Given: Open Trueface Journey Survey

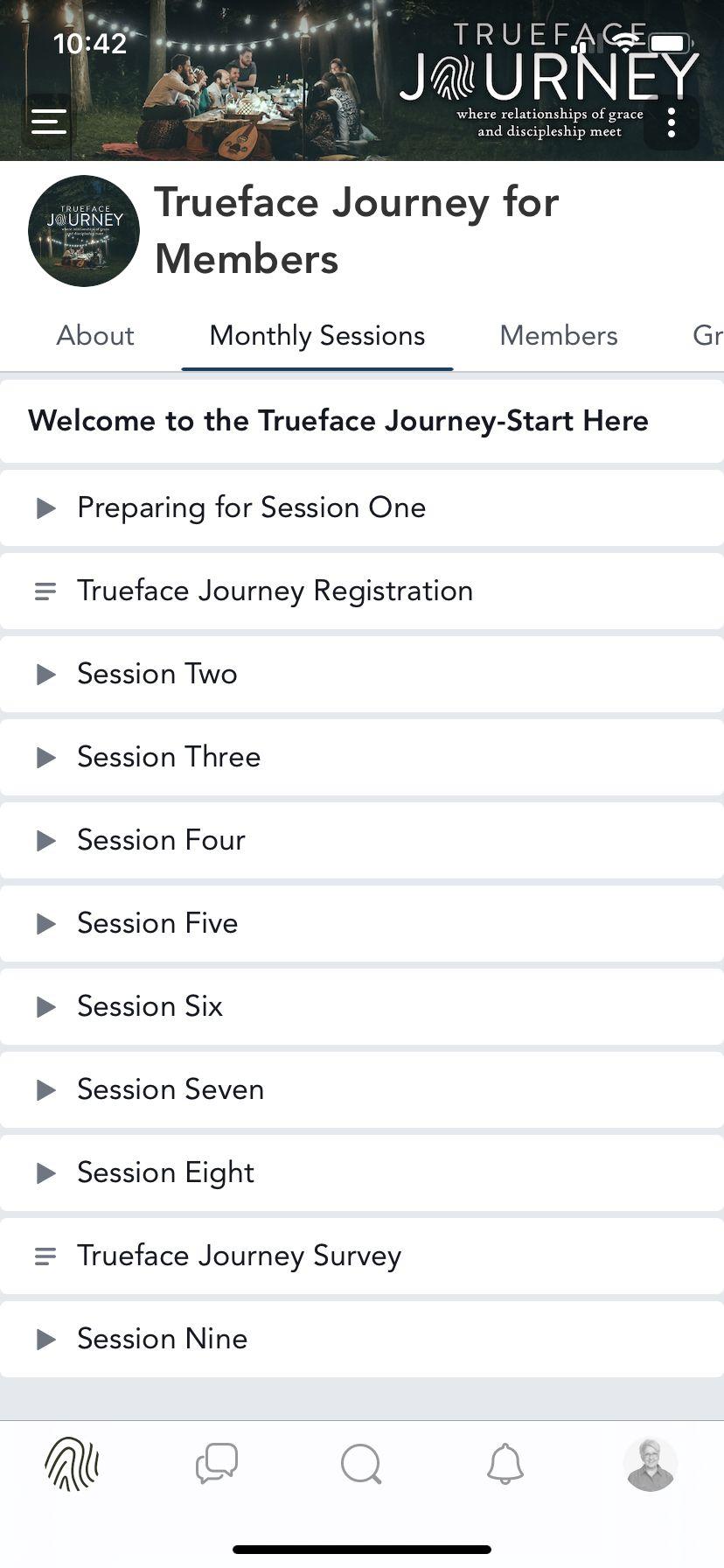Looking at the screenshot, I should pos(239,1256).
